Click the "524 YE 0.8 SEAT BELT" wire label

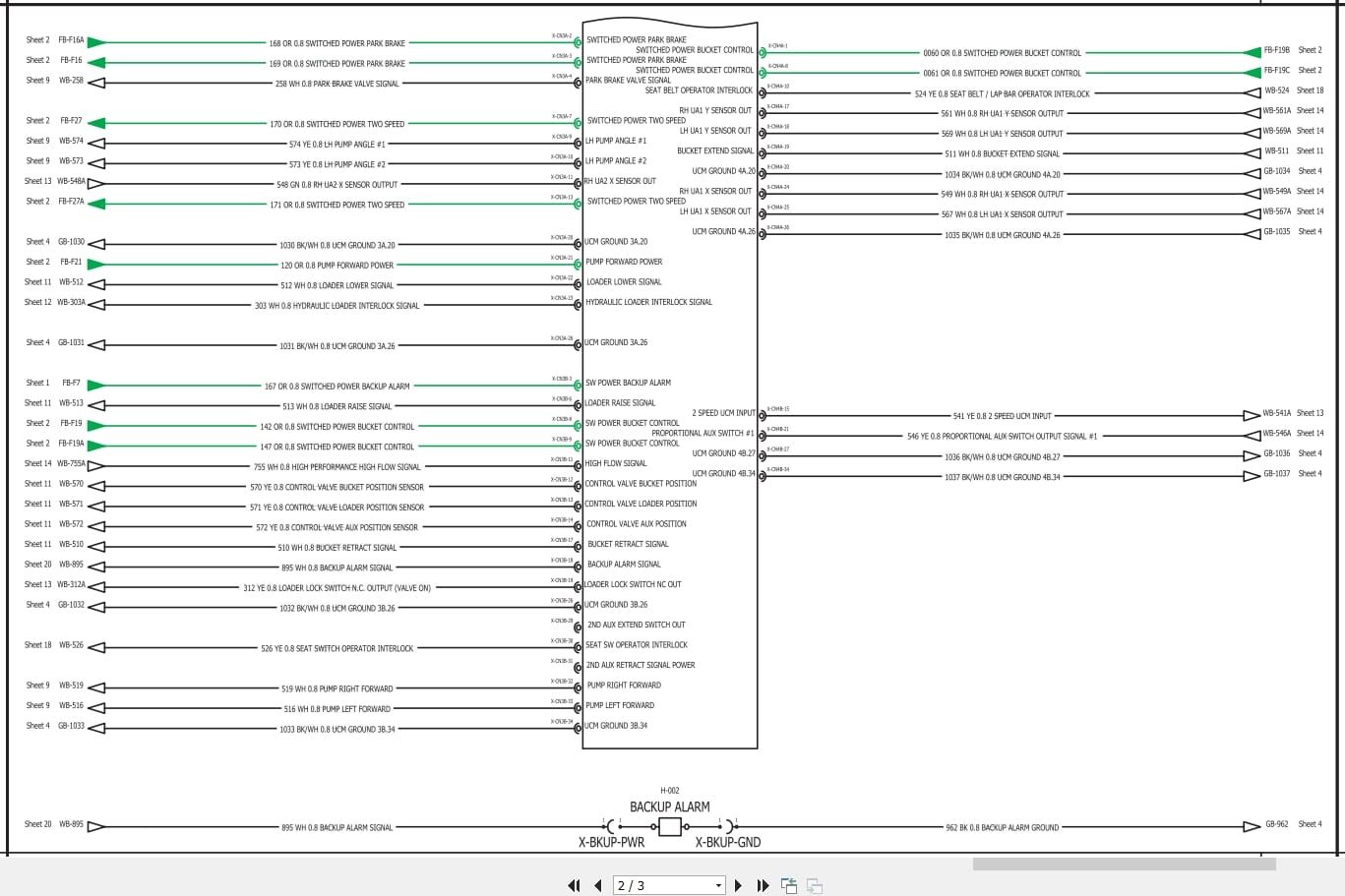click(x=1003, y=94)
